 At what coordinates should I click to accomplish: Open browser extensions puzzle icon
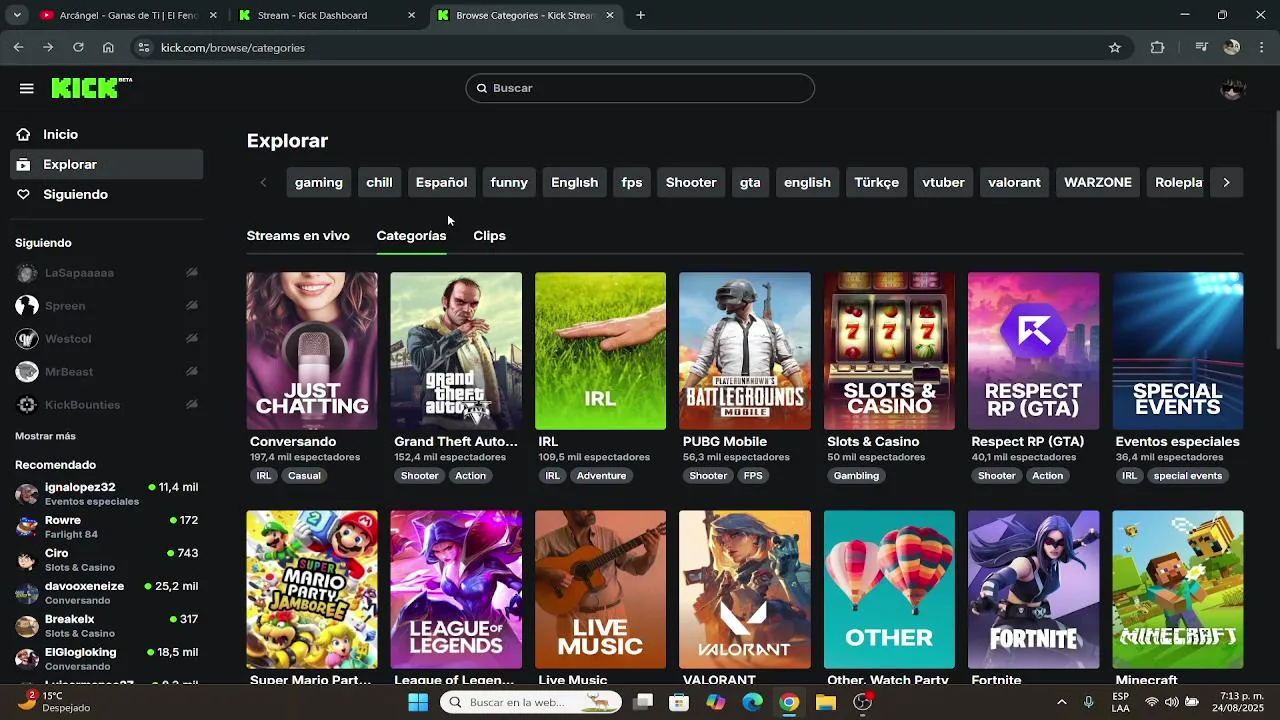point(1157,47)
